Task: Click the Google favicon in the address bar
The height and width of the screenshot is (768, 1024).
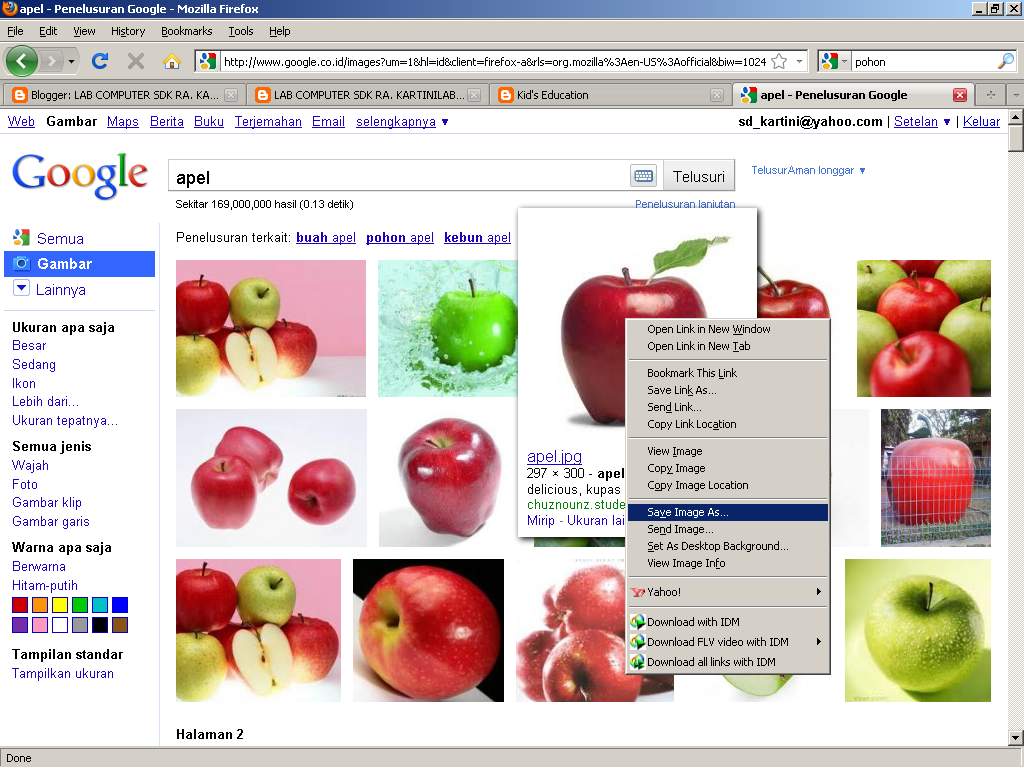Action: pos(207,61)
